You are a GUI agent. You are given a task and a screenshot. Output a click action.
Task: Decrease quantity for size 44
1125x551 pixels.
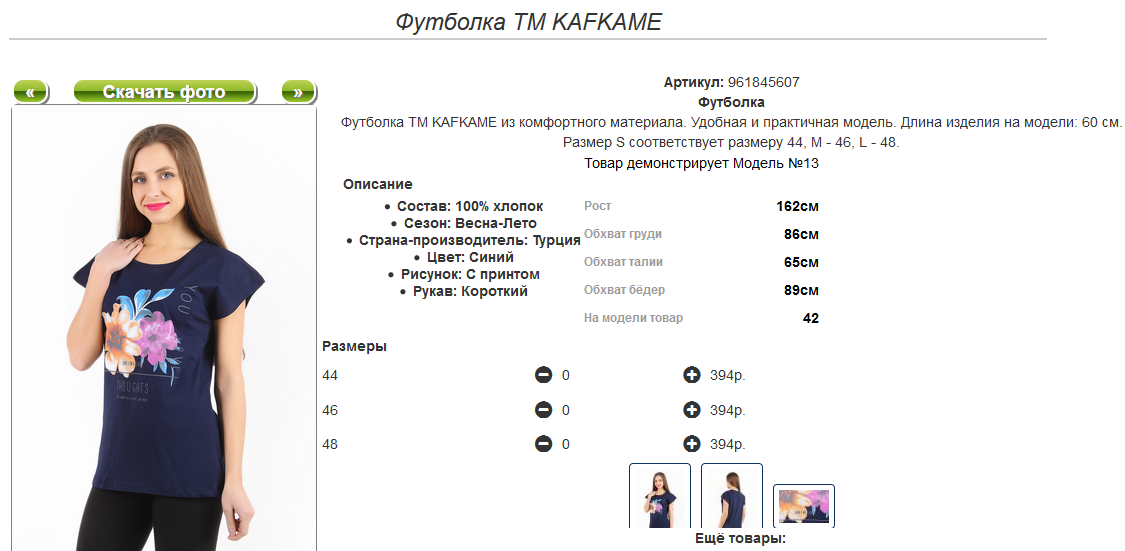[544, 375]
